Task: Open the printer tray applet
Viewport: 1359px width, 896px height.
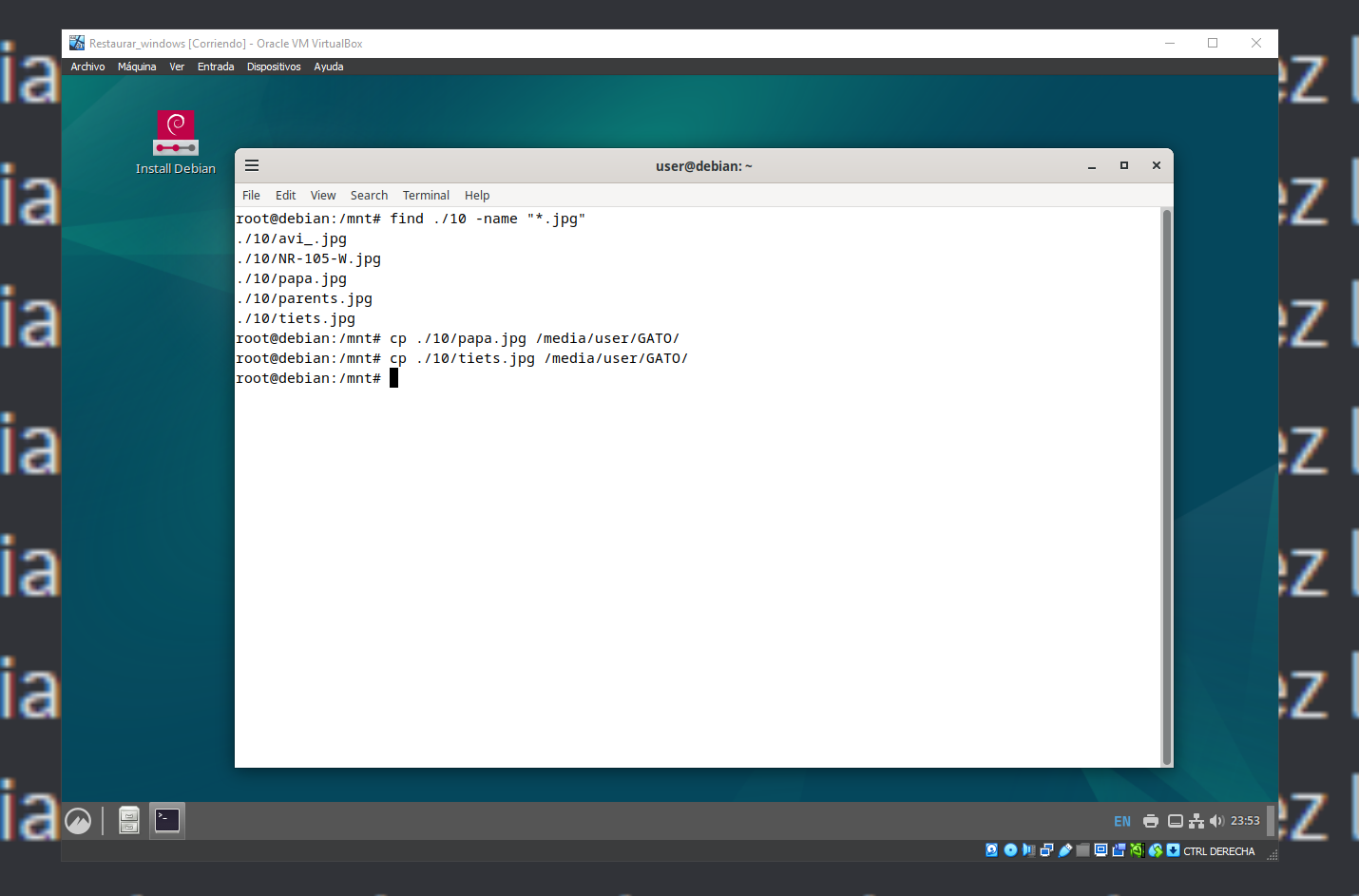Action: 1151,821
